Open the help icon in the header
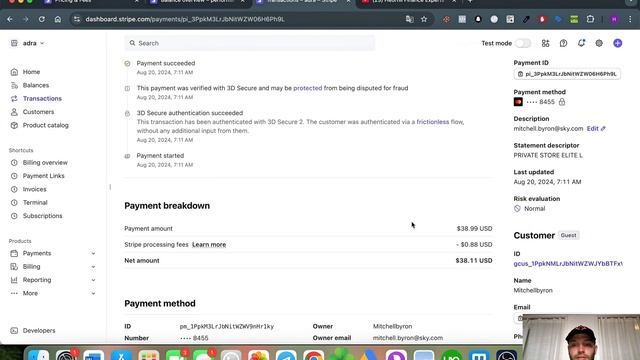Screen dimensions: 640x360 [563, 43]
